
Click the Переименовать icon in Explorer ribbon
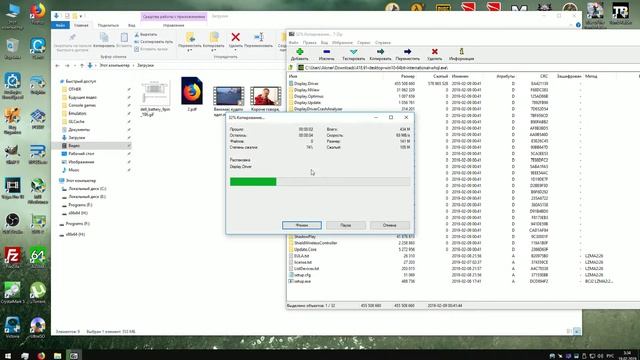(259, 37)
